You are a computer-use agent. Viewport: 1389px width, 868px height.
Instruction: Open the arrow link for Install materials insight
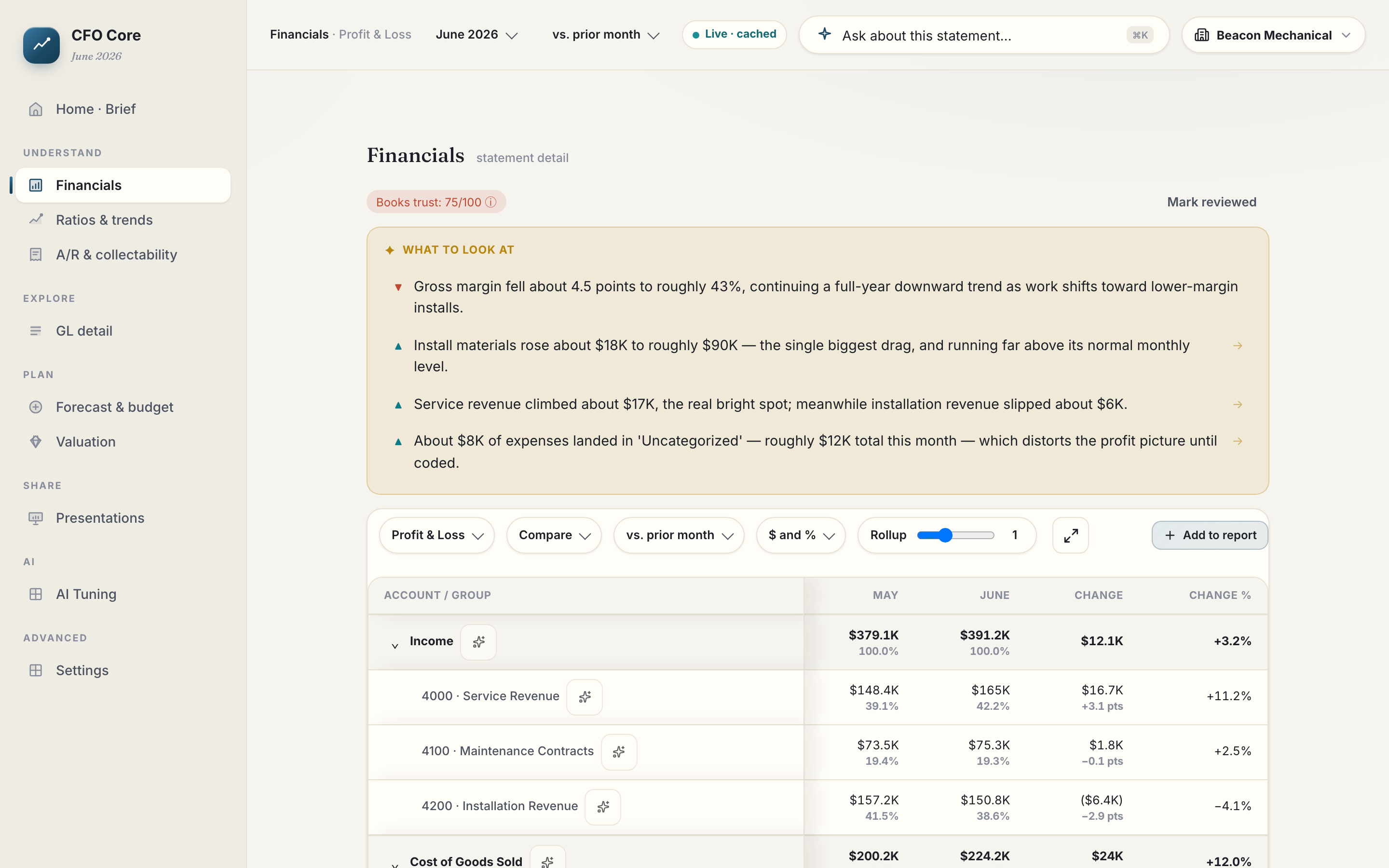[x=1238, y=346]
